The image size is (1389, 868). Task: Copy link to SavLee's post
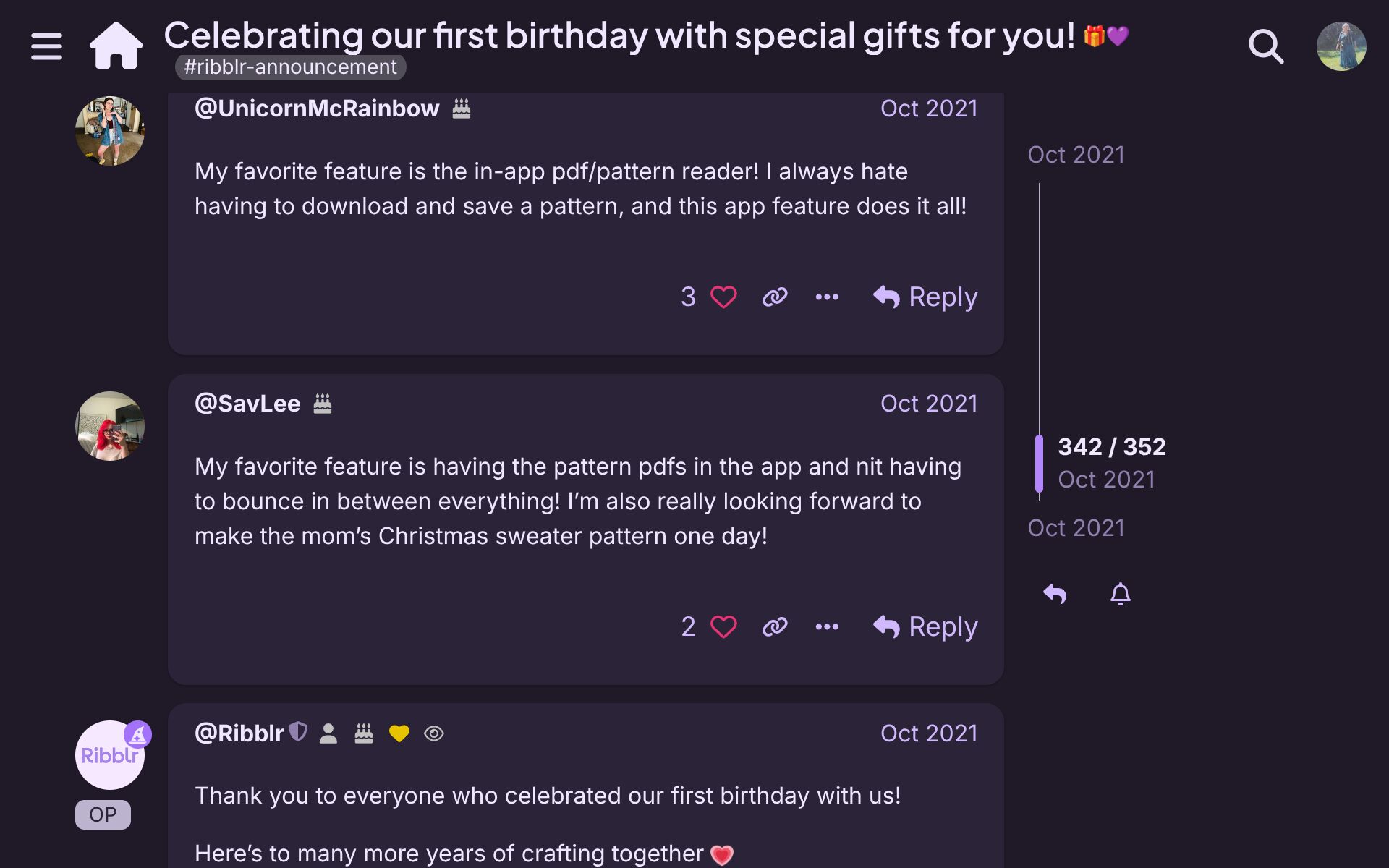[x=775, y=627]
